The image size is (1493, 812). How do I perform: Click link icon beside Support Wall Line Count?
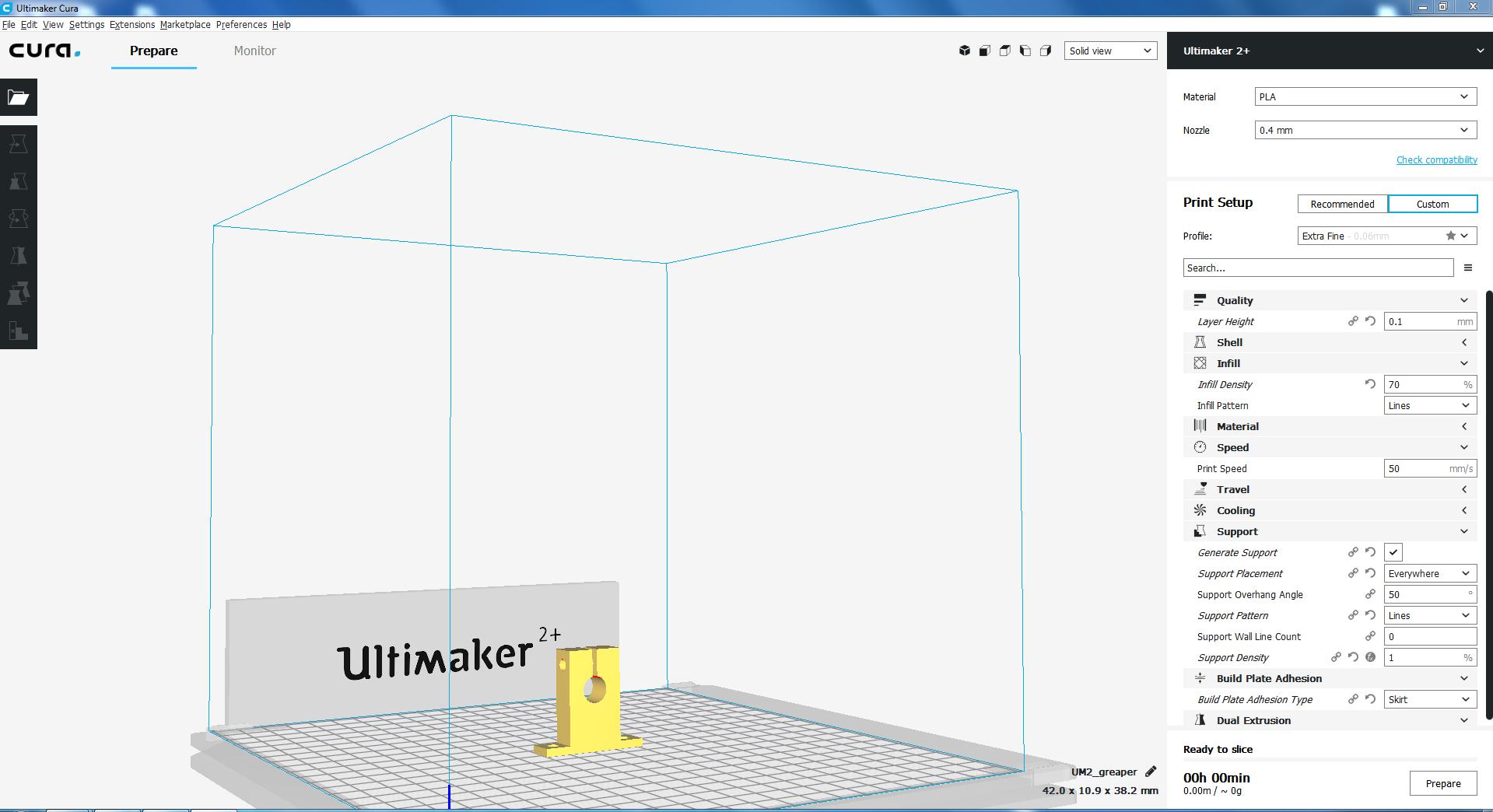tap(1370, 636)
